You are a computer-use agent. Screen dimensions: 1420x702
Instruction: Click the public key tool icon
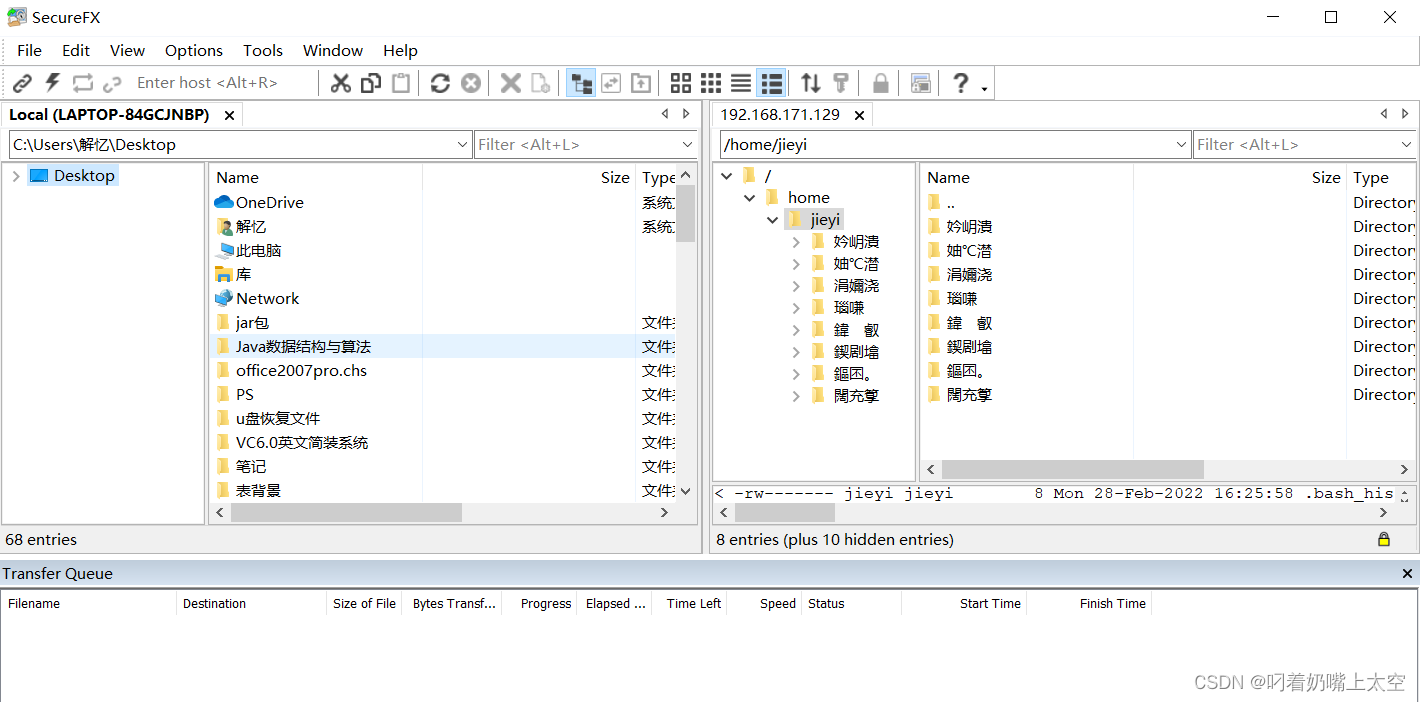841,83
